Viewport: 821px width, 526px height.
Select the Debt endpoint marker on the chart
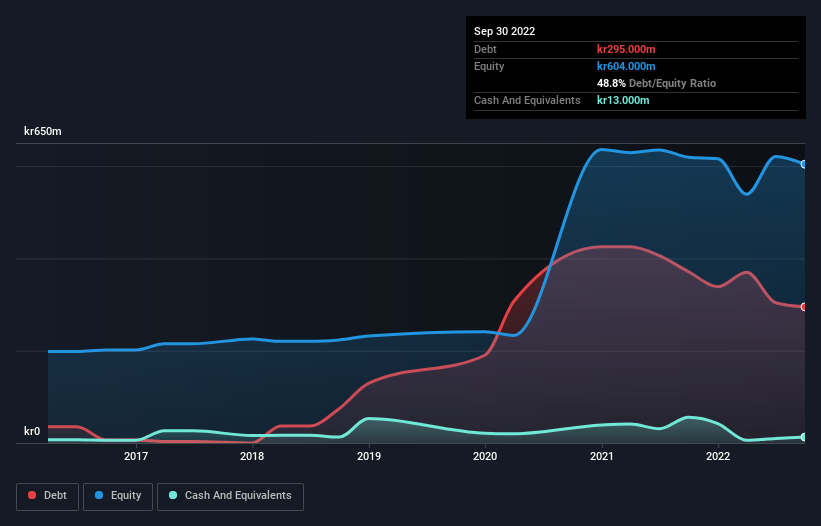pyautogui.click(x=804, y=307)
